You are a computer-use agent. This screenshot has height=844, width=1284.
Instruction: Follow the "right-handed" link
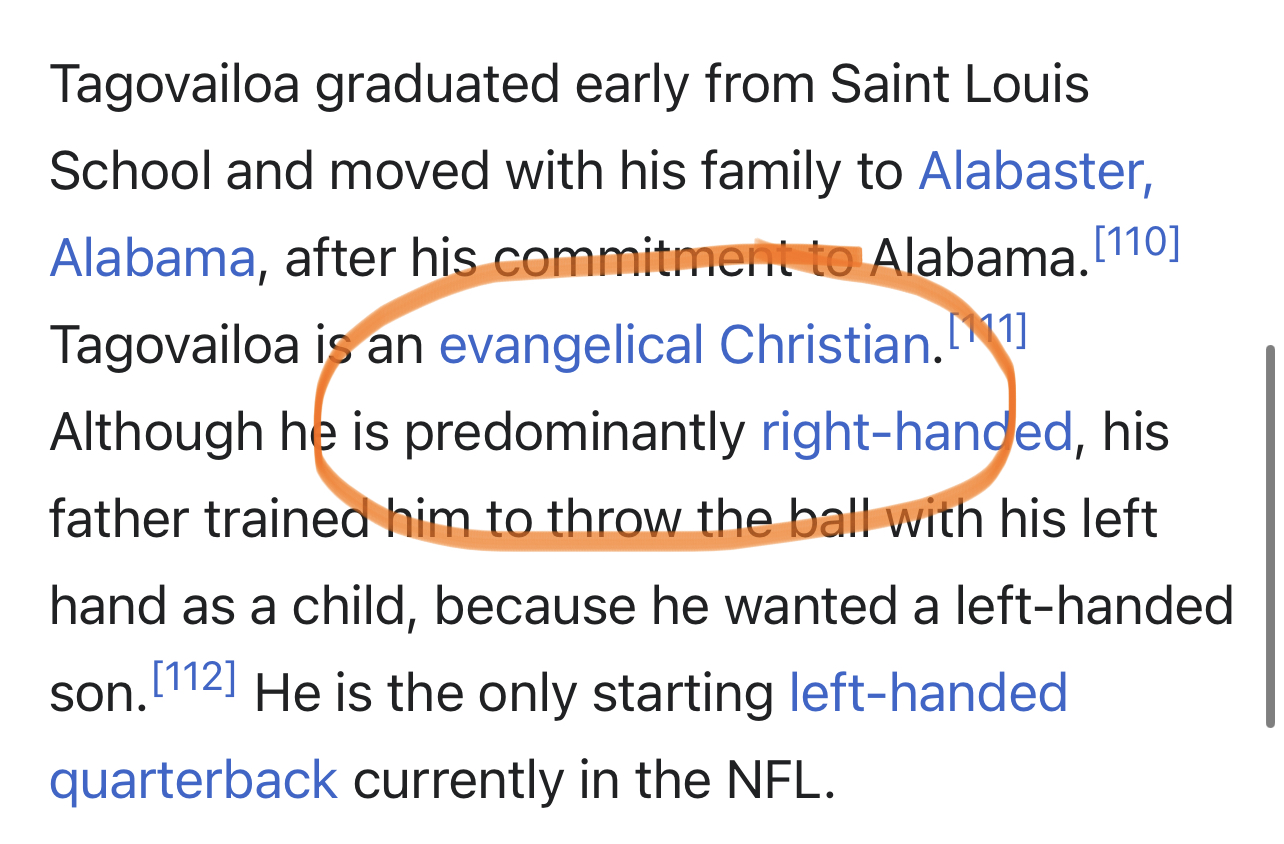(x=917, y=432)
